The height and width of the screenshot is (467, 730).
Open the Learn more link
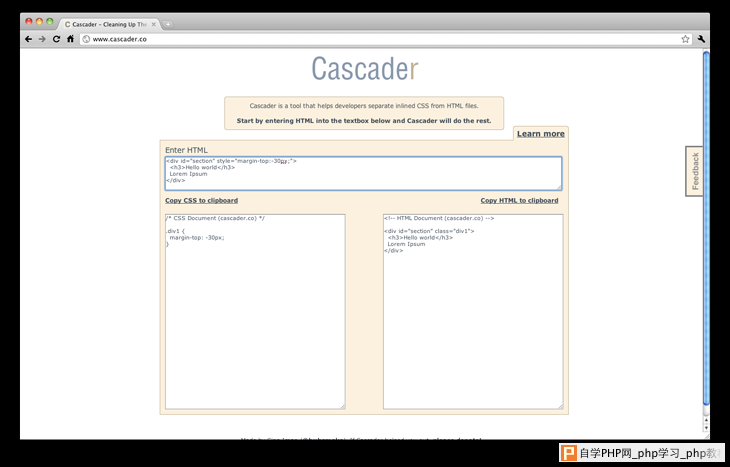541,134
